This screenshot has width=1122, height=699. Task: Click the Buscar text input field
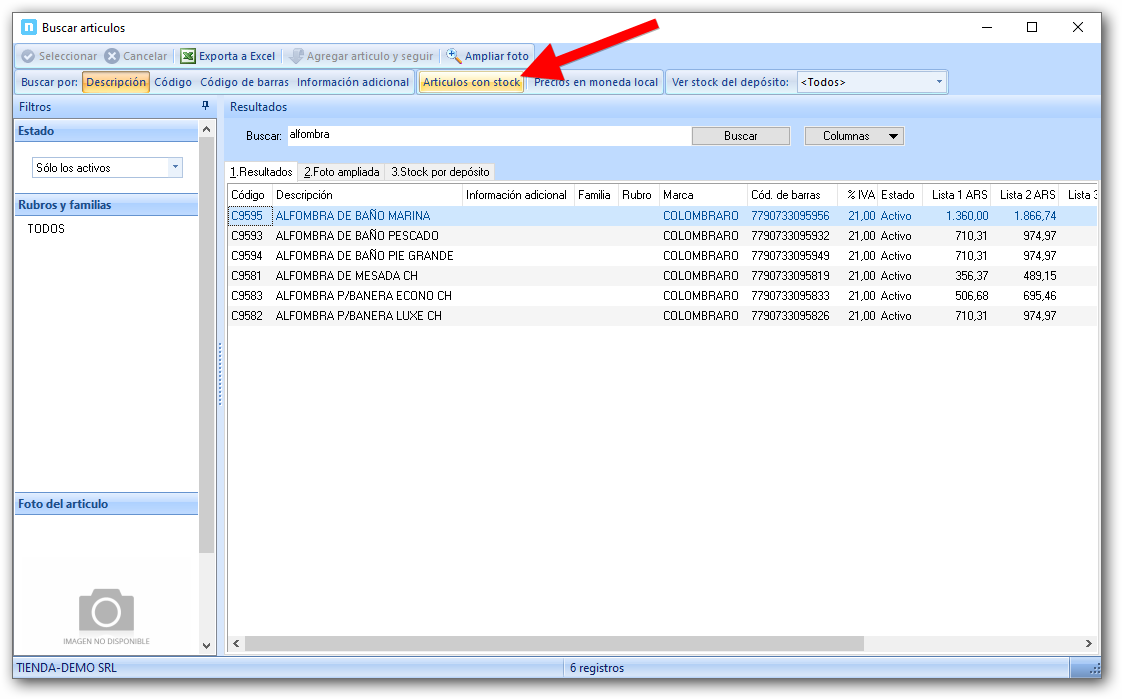click(x=487, y=135)
